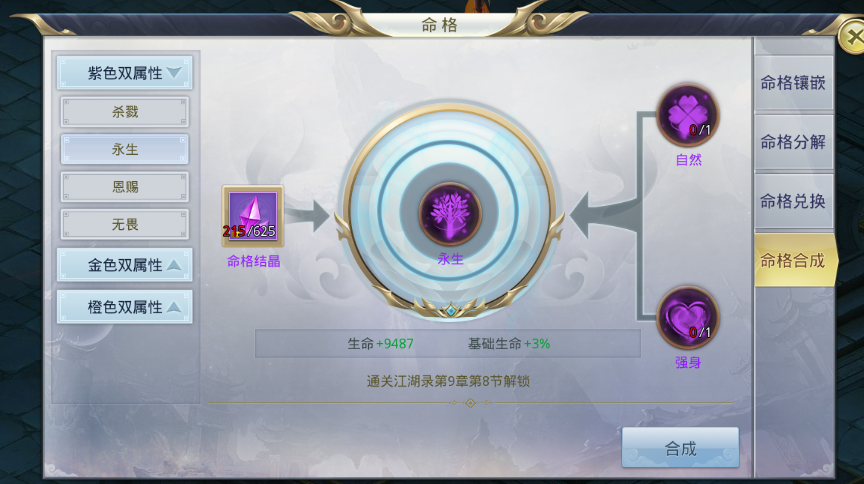
Task: Open the 命格分解 tab
Action: (x=793, y=142)
